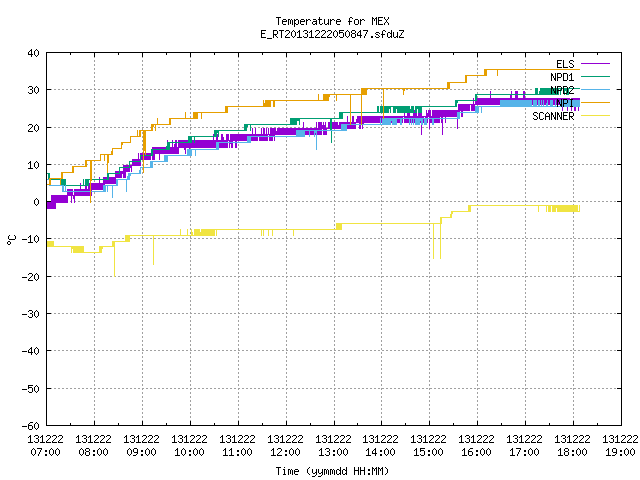Click the x-axis tick label '131222 11:00'
The image size is (640, 480).
(238, 445)
